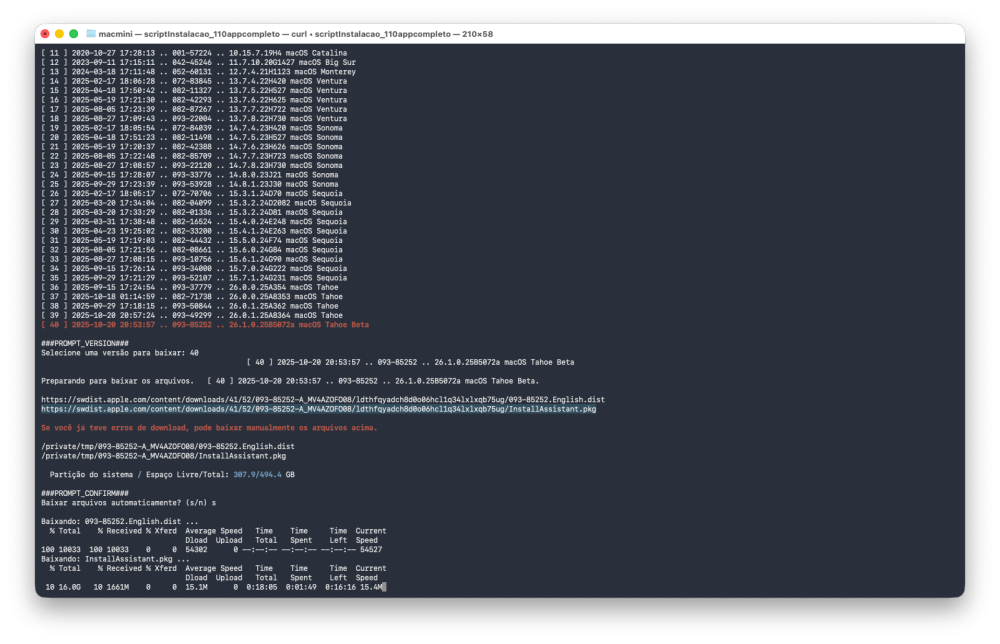Select row 23 Sonoma 14.7.8.23H730
The height and width of the screenshot is (644, 1000).
[192, 165]
